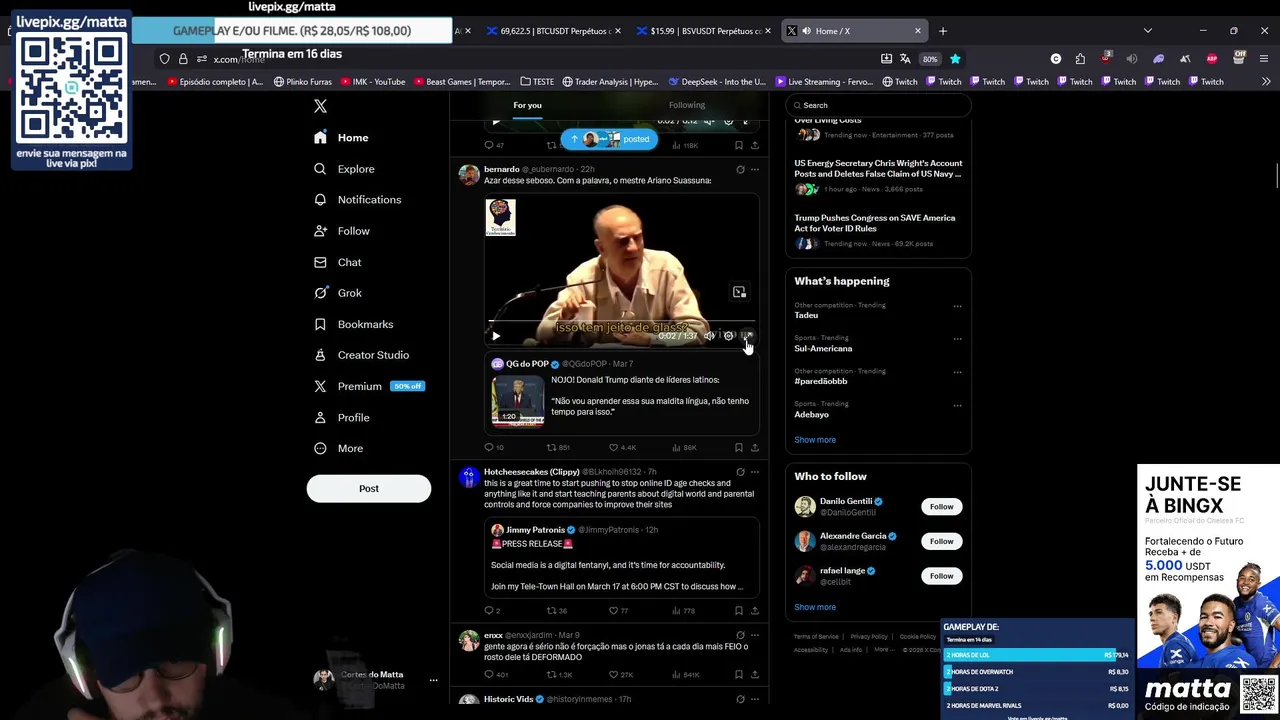Open Bookmarks in the sidebar
Screen dimensions: 1280x720
click(x=354, y=324)
